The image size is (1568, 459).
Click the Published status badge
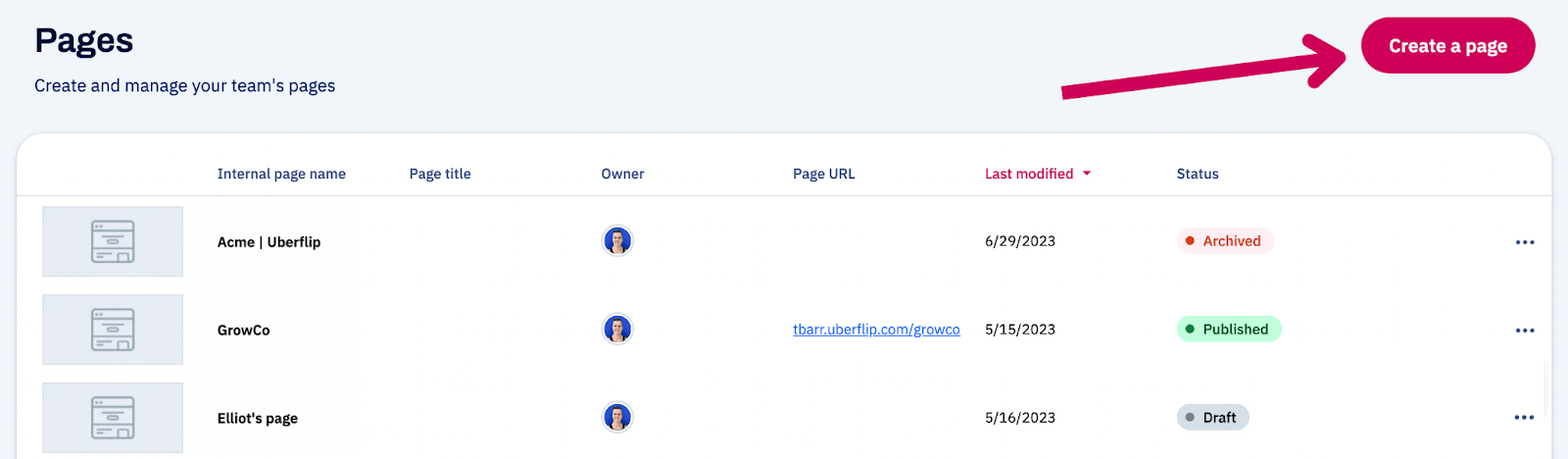(x=1229, y=330)
